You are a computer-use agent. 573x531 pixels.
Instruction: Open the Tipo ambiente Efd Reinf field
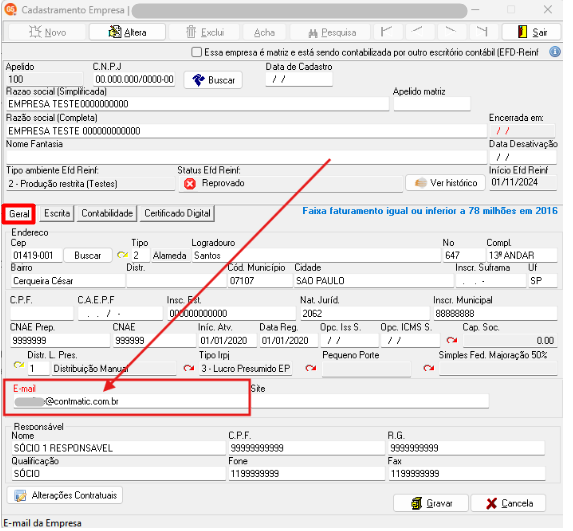pos(90,183)
